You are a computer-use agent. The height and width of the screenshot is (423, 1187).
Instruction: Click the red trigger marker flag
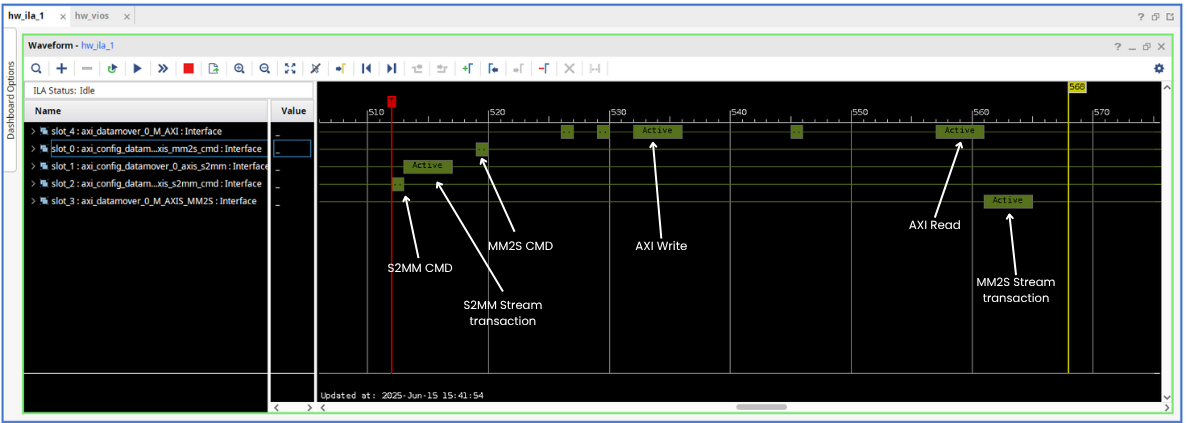coord(391,100)
